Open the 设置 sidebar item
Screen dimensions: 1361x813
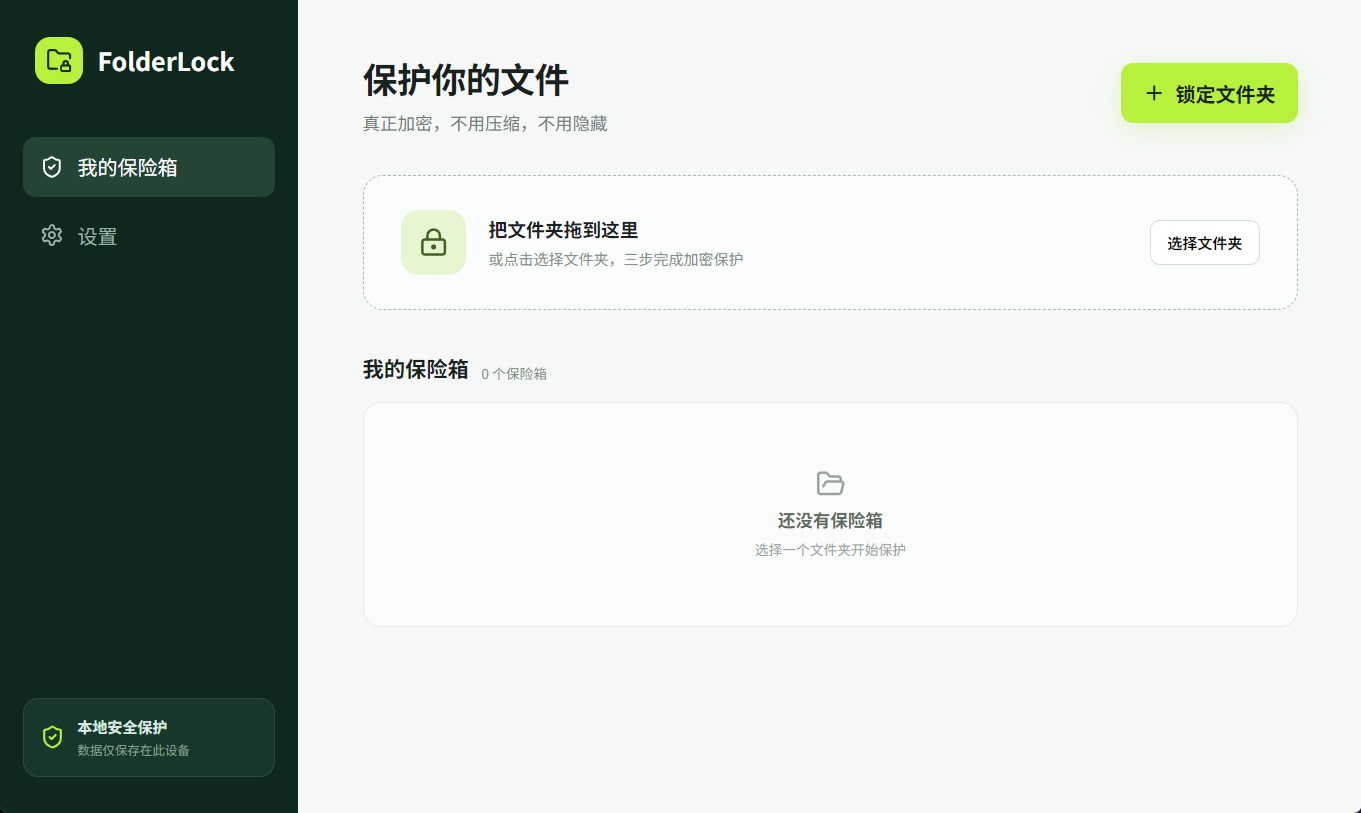click(149, 236)
